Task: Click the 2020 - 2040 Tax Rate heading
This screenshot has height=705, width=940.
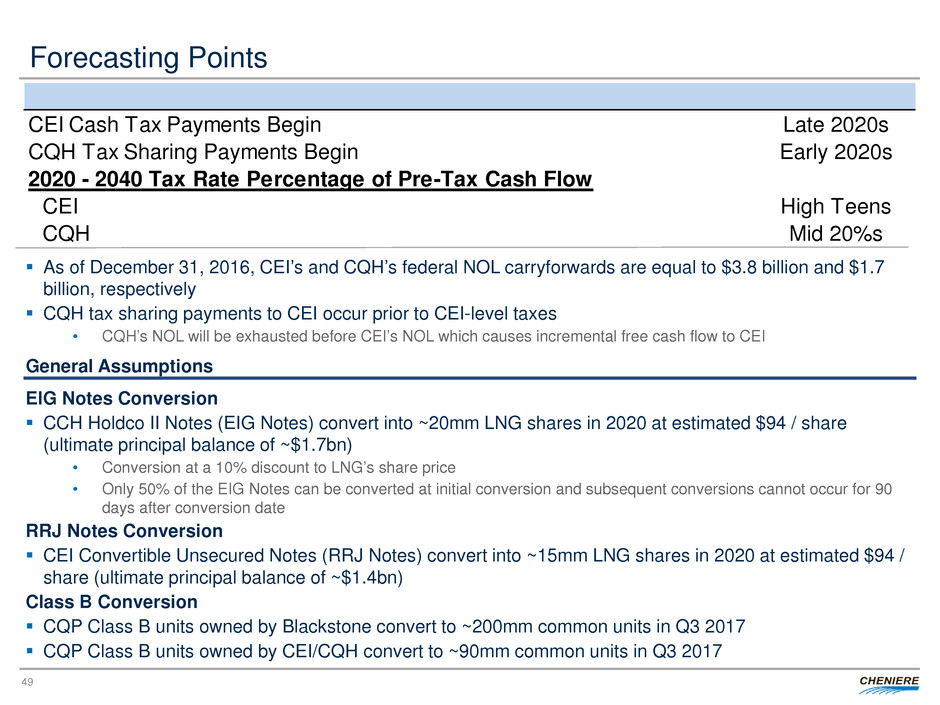Action: 310,179
